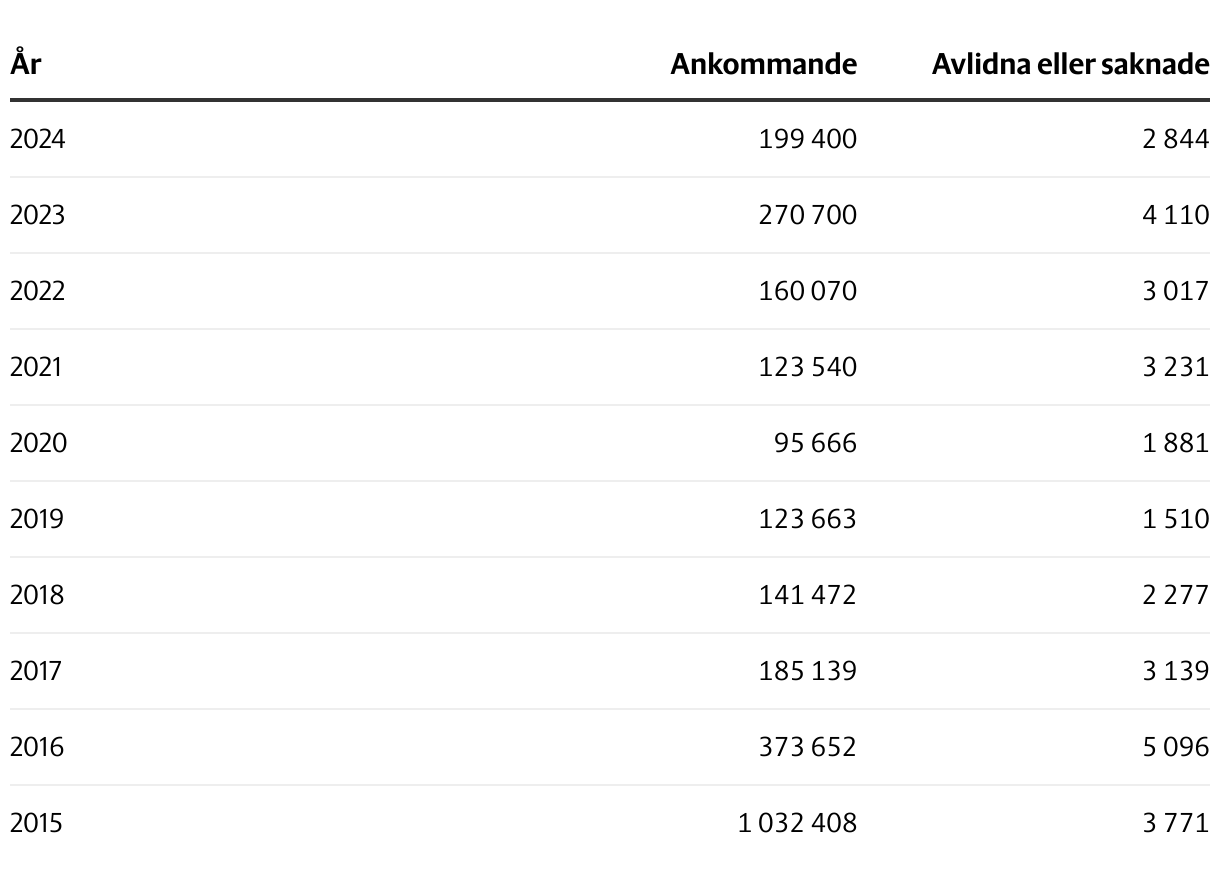This screenshot has width=1220, height=870.
Task: Click arrivals value 95 666
Action: pyautogui.click(x=815, y=443)
